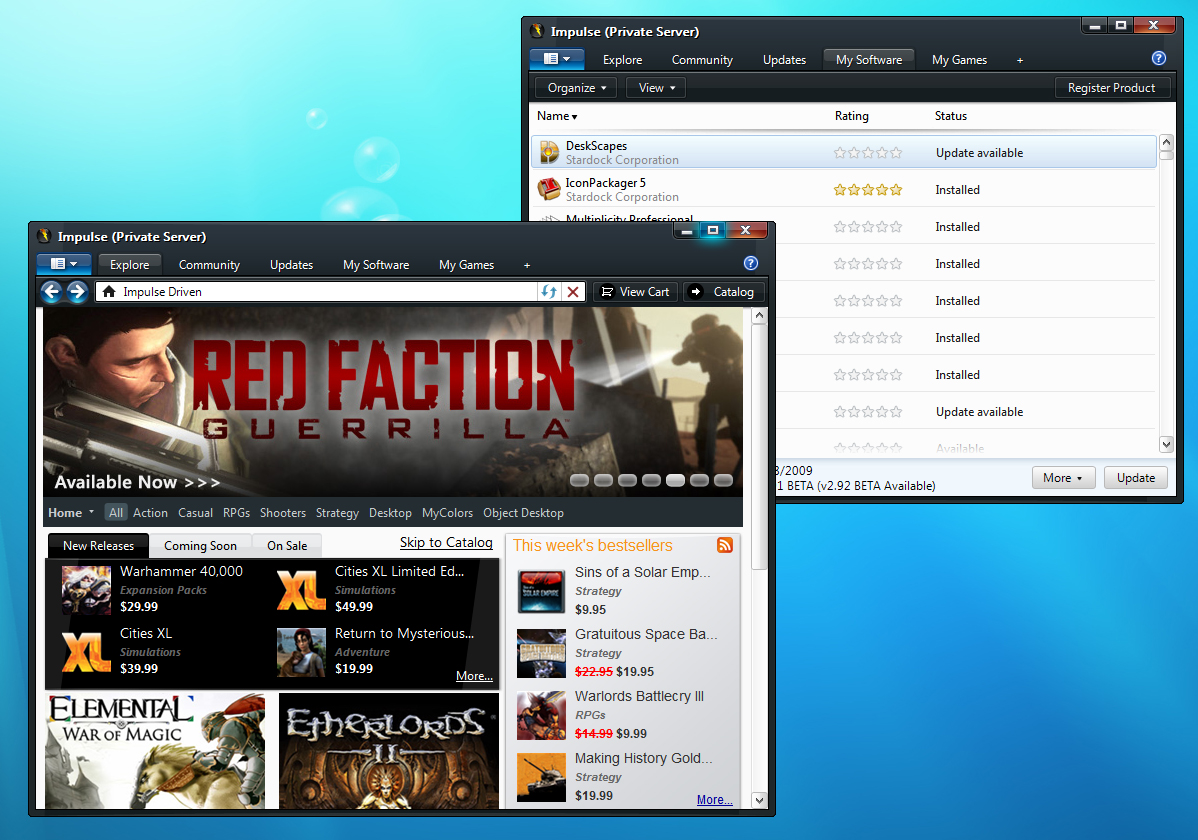
Task: Open the My Games tab in front window
Action: [466, 265]
